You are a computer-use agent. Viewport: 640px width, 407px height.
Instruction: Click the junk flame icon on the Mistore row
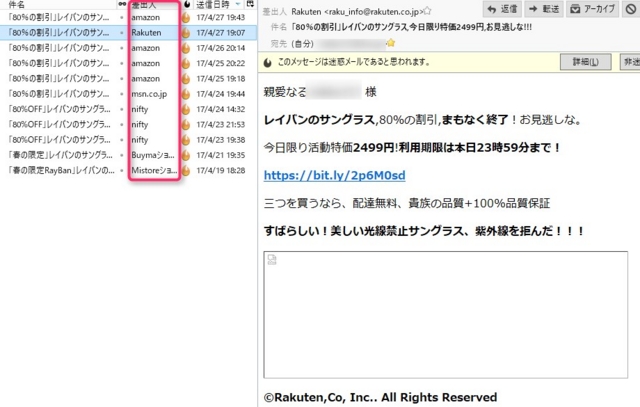click(186, 171)
